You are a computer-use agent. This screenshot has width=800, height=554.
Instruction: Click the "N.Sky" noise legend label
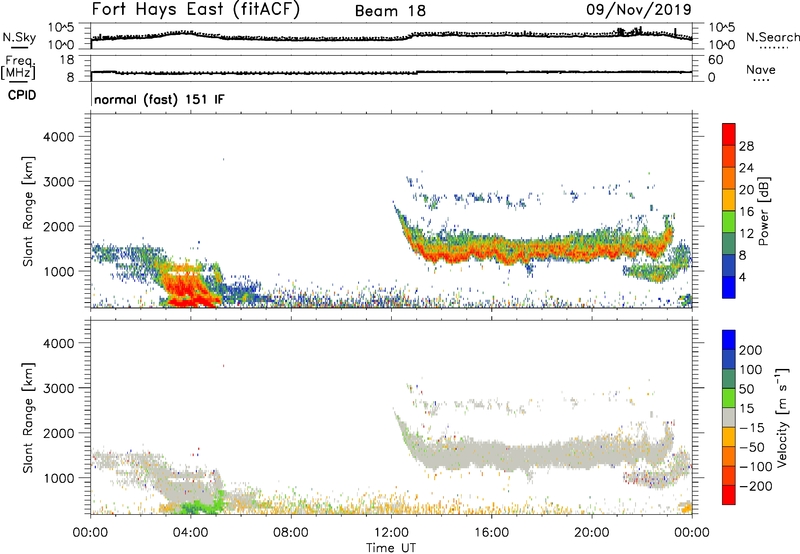click(x=19, y=37)
